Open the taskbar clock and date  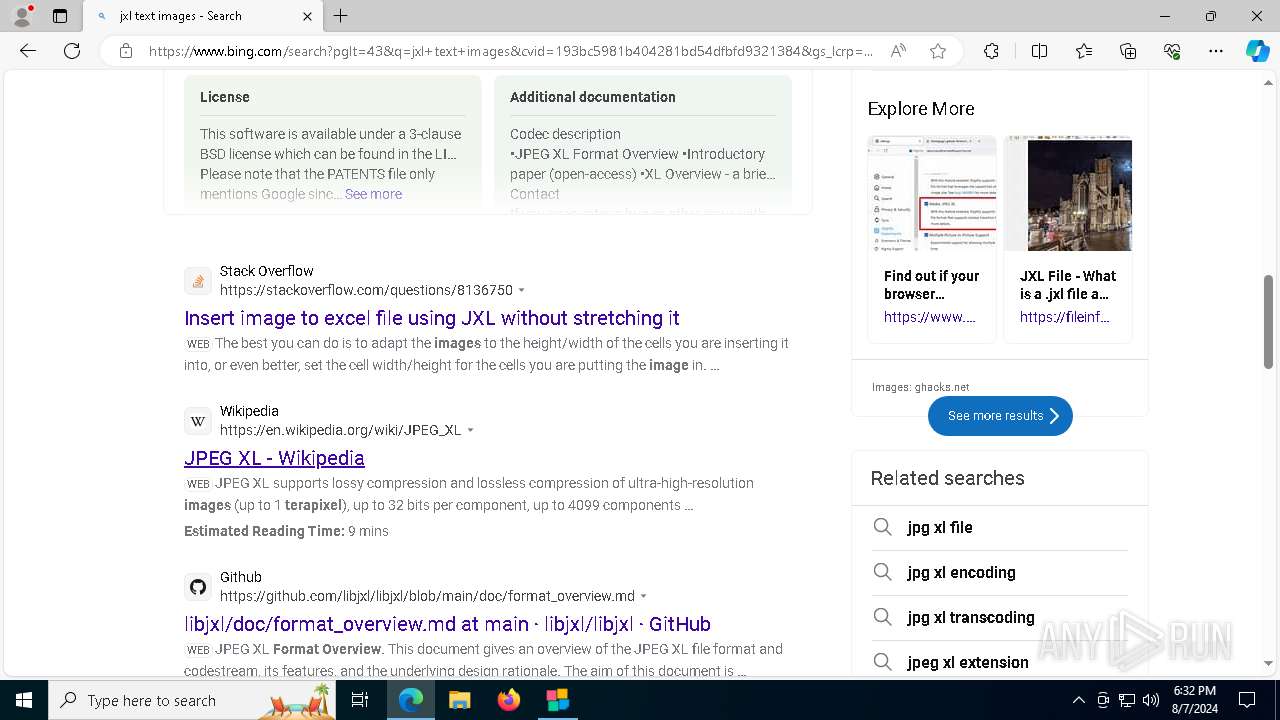[x=1195, y=700]
